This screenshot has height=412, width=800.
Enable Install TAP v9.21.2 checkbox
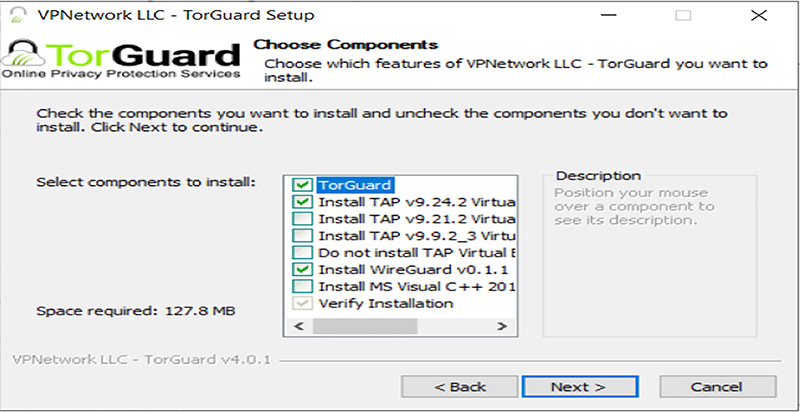pyautogui.click(x=302, y=219)
